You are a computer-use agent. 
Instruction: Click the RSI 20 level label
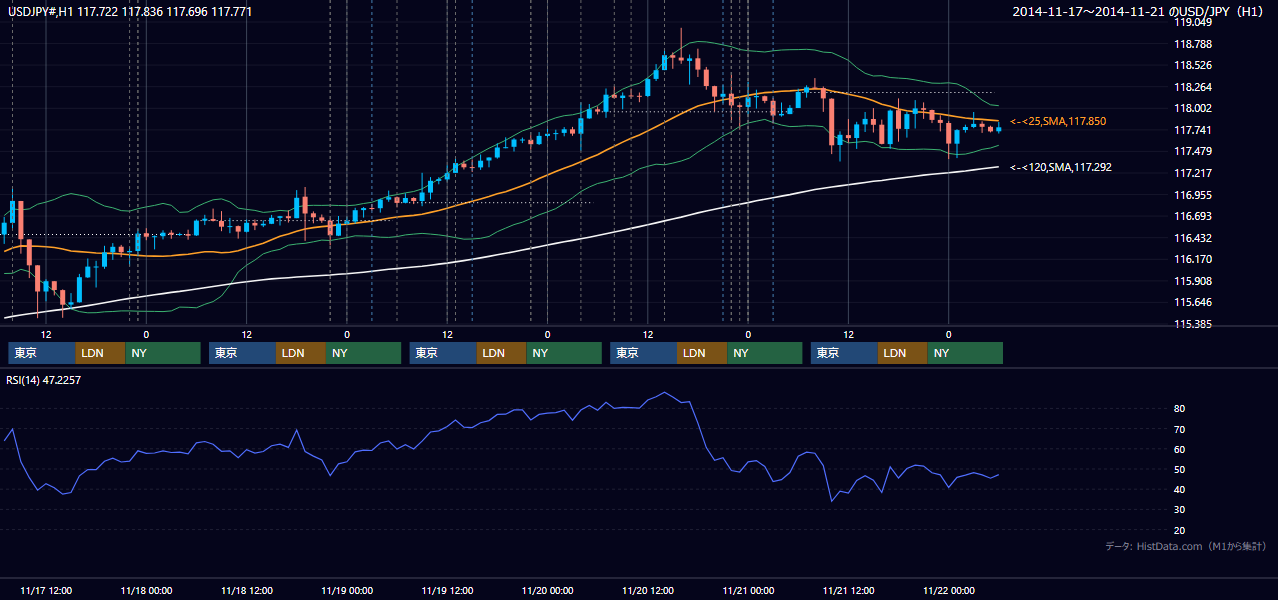pyautogui.click(x=1180, y=530)
